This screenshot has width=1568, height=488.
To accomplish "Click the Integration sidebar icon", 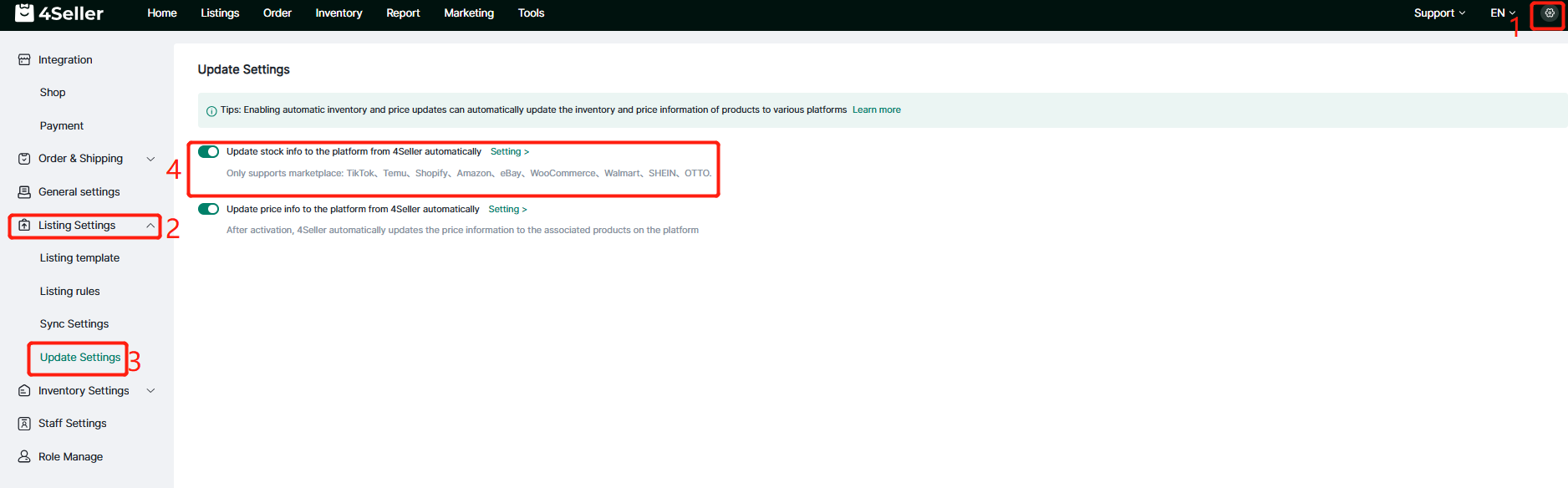I will point(24,60).
